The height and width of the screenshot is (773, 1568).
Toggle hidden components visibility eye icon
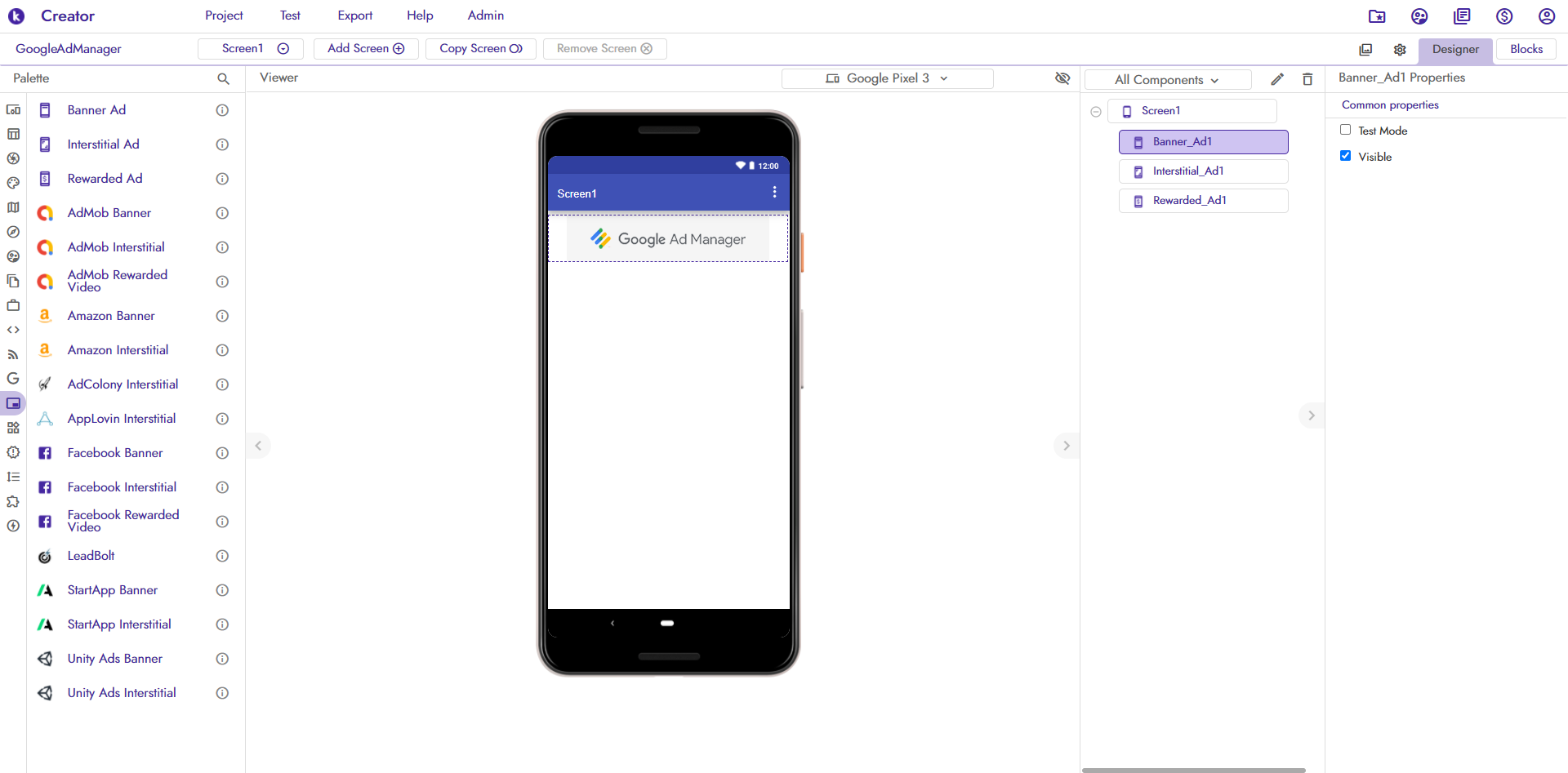(1062, 78)
